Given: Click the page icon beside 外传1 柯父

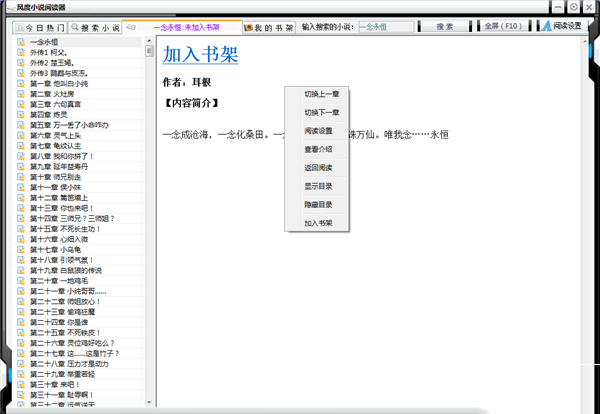Looking at the screenshot, I should point(21,52).
